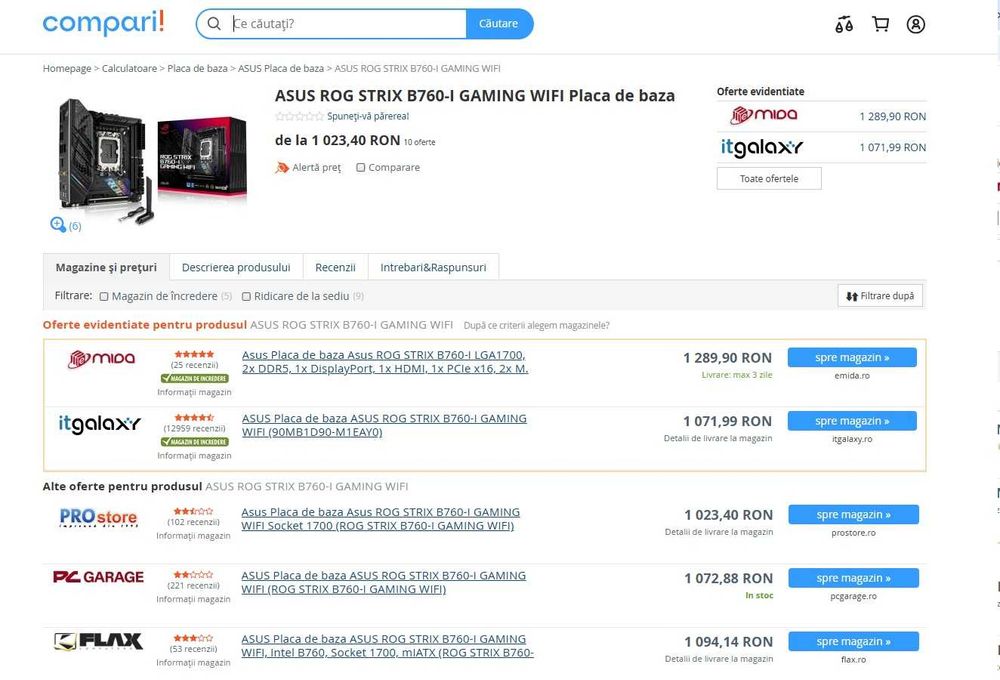1000x680 pixels.
Task: Click the itgalaxy shop logo in offer list
Action: [99, 424]
